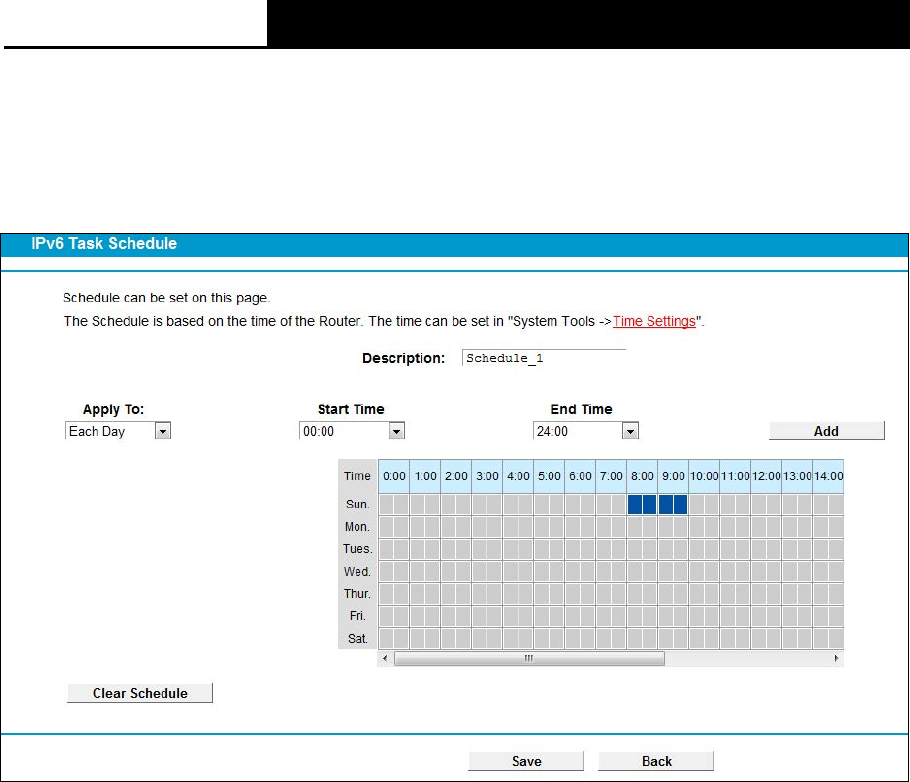Click the Tues. row label

[358, 549]
